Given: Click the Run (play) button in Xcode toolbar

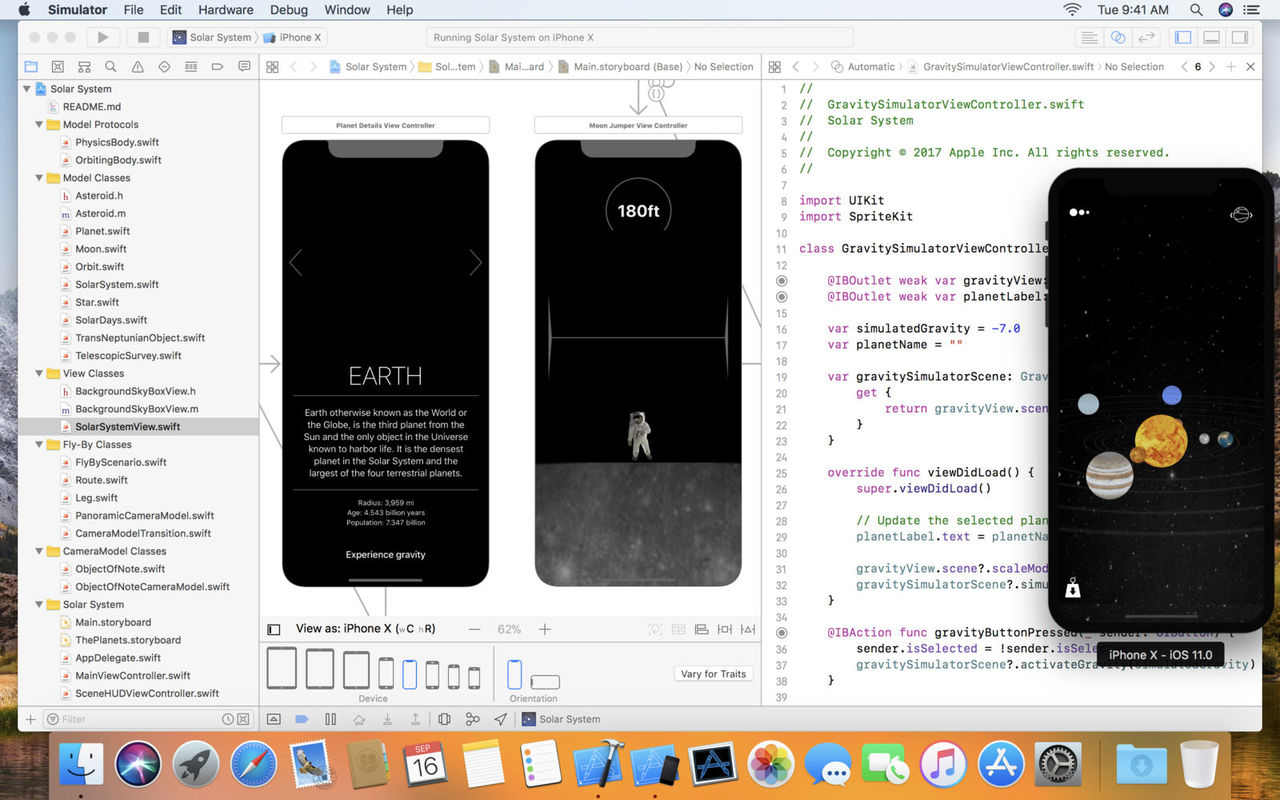Looking at the screenshot, I should tap(102, 37).
